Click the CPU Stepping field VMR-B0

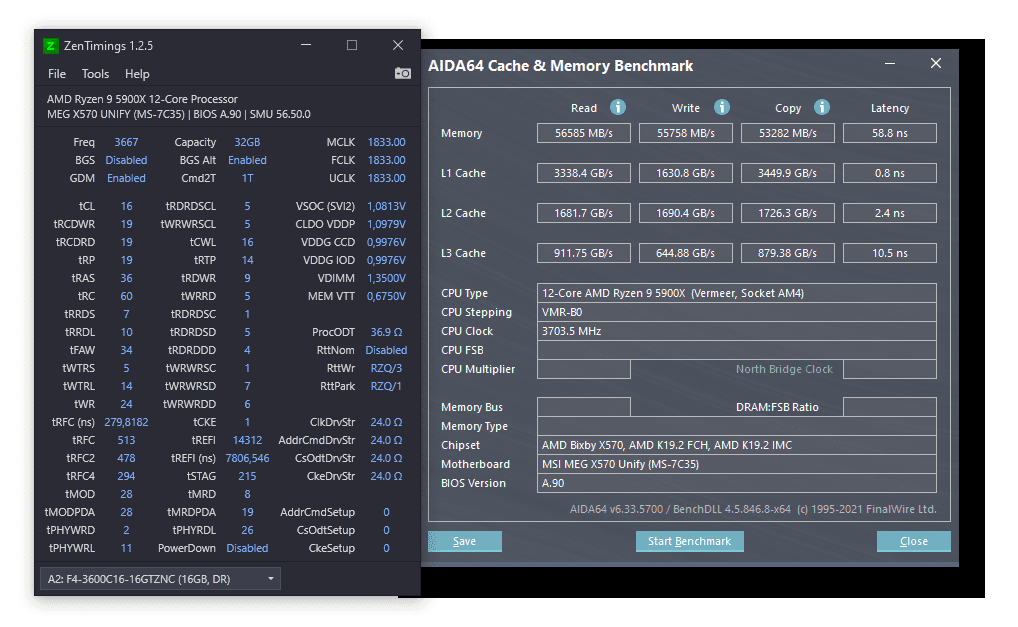pyautogui.click(x=736, y=312)
